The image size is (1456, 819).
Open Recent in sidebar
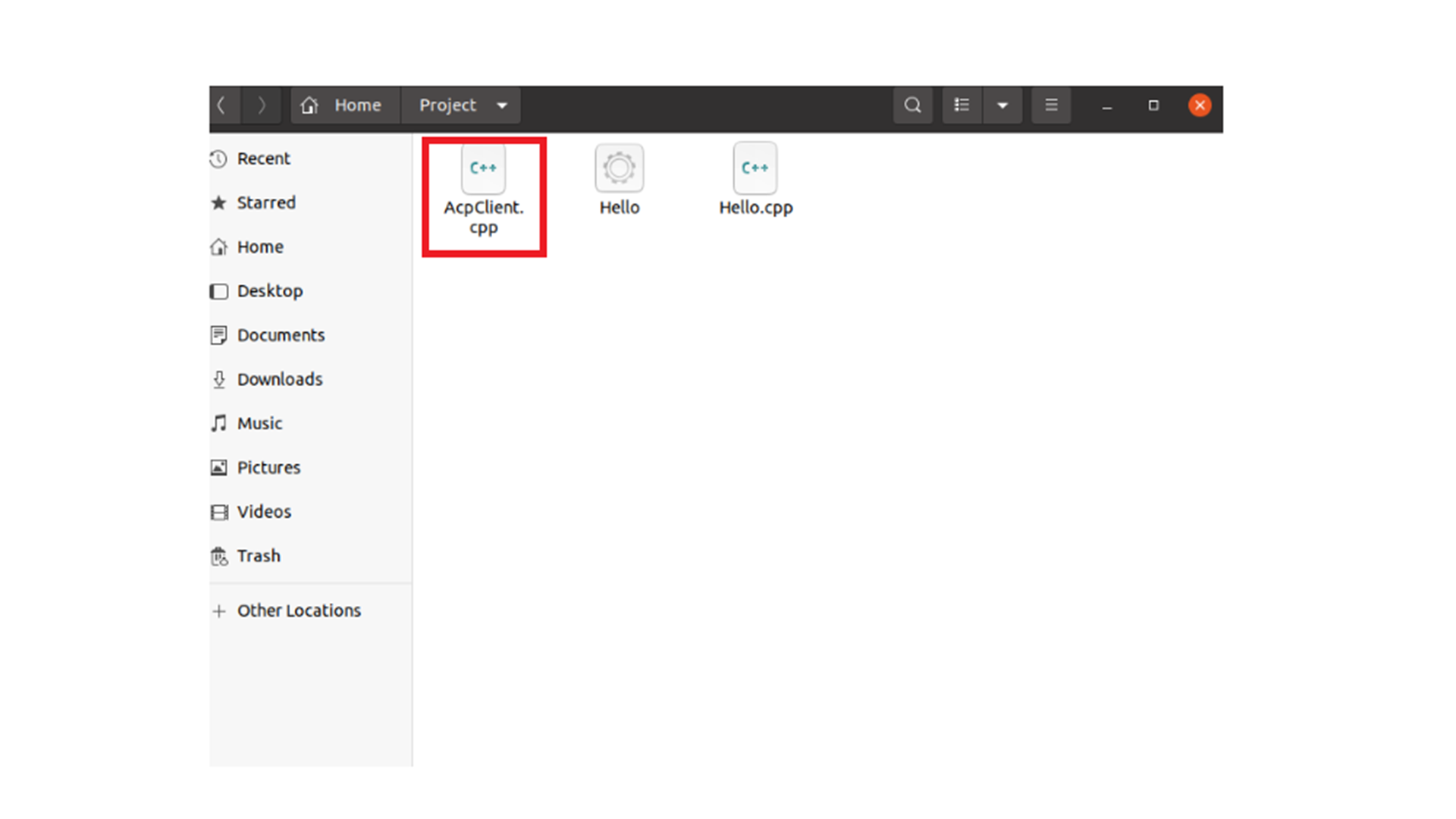point(263,158)
